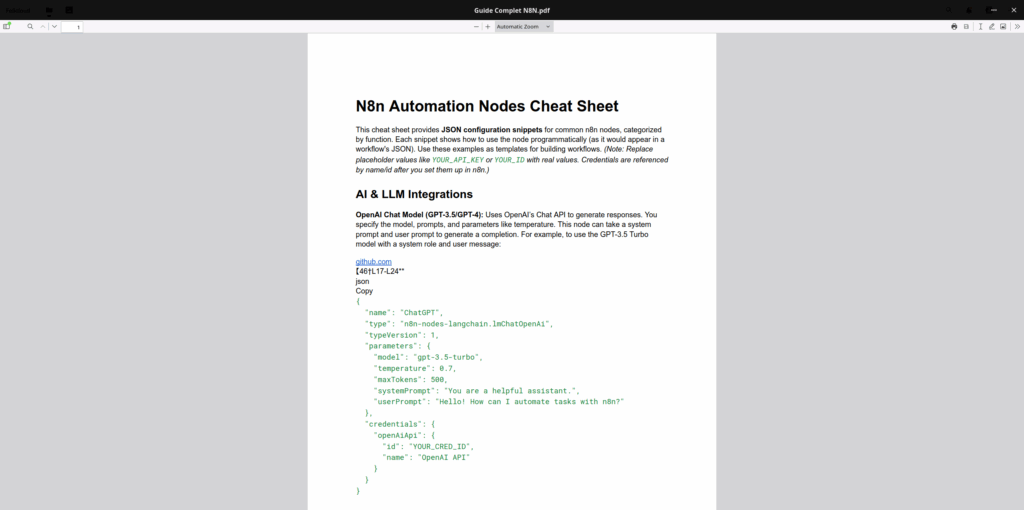Click the '"typeVersion": 1' code line
This screenshot has height=510, width=1024.
[x=402, y=335]
